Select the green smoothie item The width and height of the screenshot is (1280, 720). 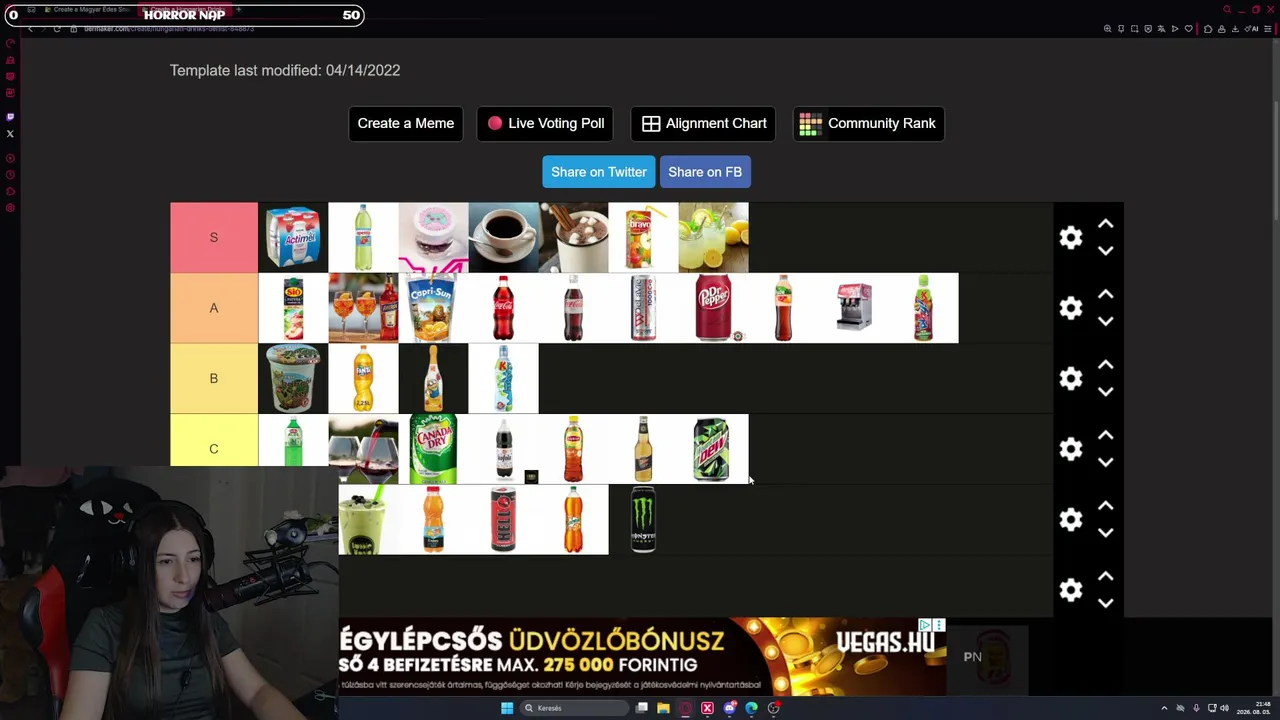point(368,519)
